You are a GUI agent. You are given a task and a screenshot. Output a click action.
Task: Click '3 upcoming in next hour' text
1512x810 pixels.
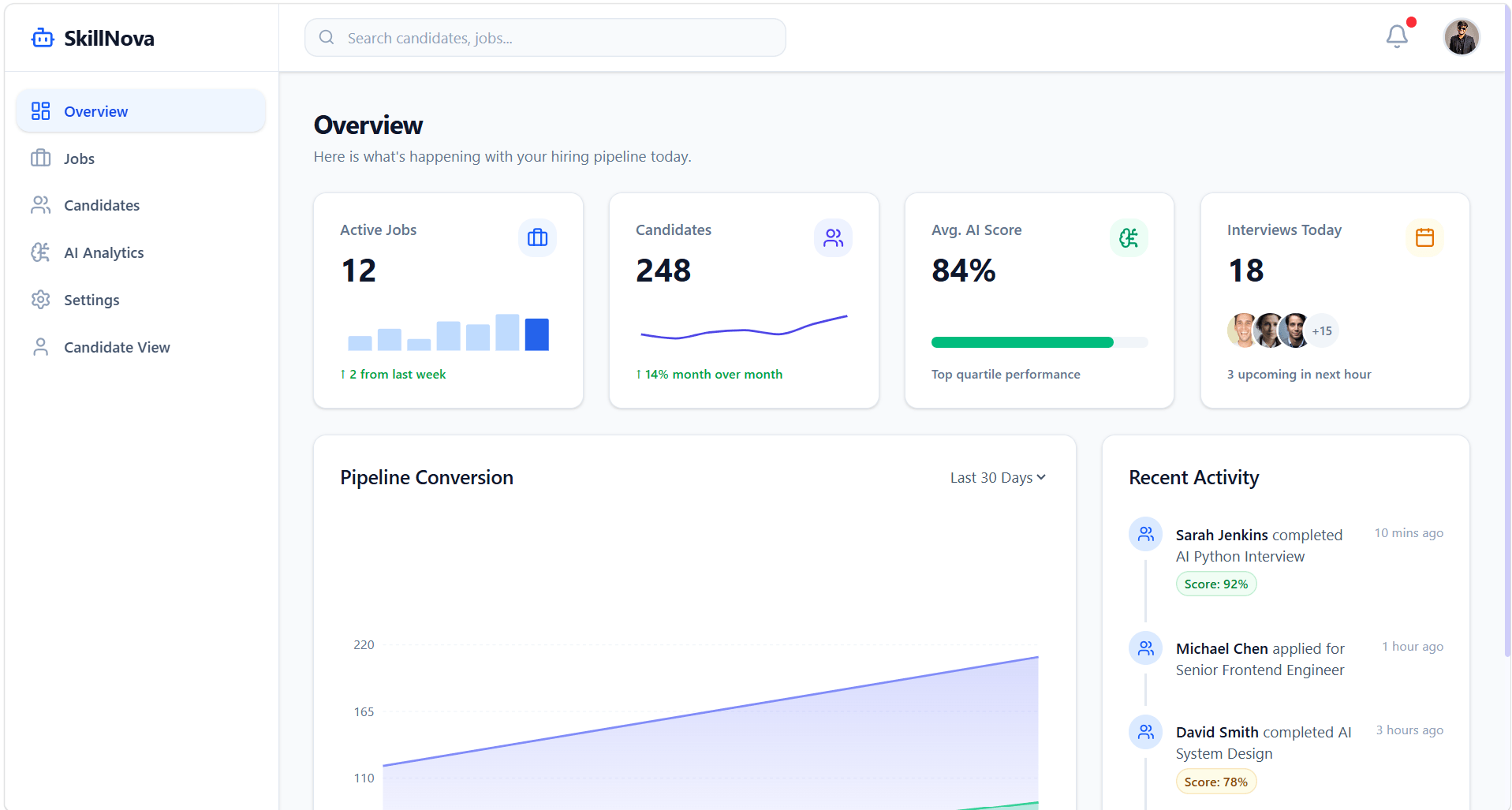pos(1299,375)
